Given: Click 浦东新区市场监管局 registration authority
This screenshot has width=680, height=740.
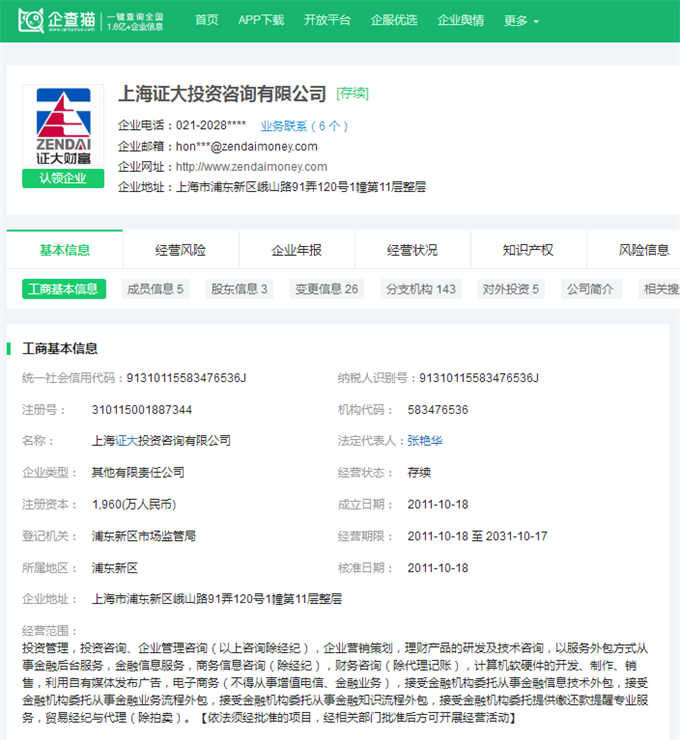Looking at the screenshot, I should click(x=143, y=536).
